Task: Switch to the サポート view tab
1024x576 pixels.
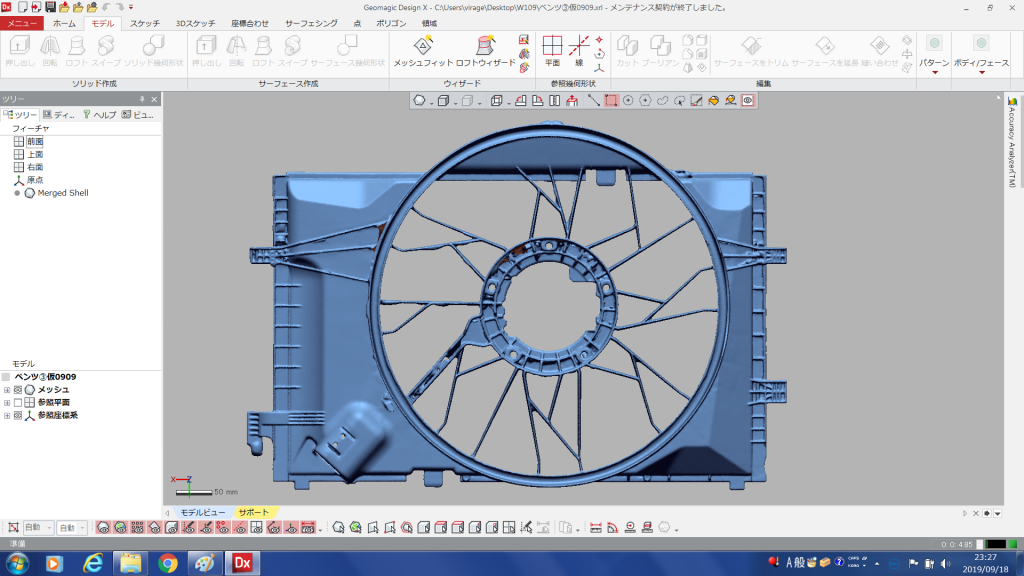Action: click(253, 512)
